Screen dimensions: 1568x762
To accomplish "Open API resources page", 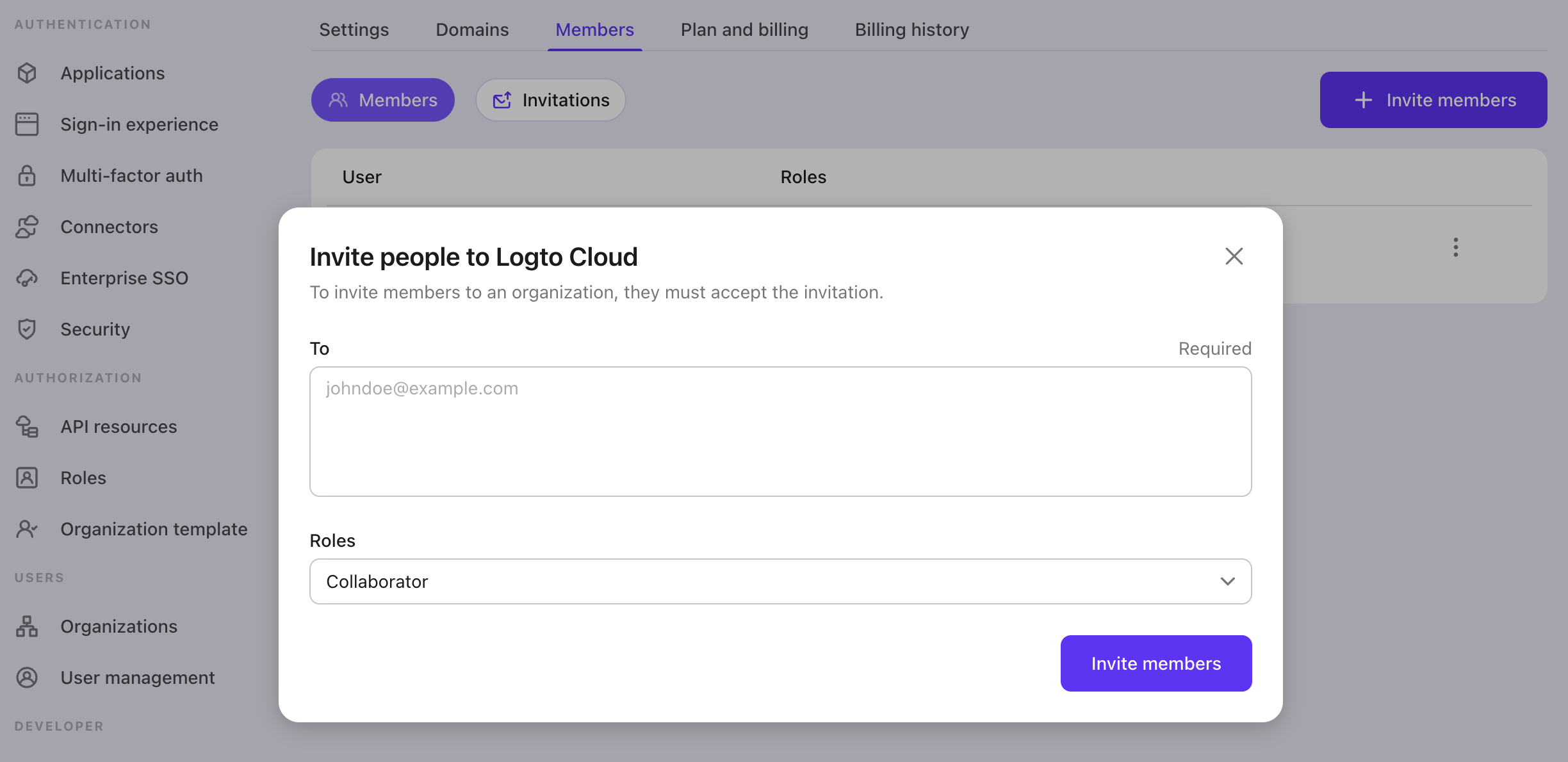I will click(x=118, y=426).
